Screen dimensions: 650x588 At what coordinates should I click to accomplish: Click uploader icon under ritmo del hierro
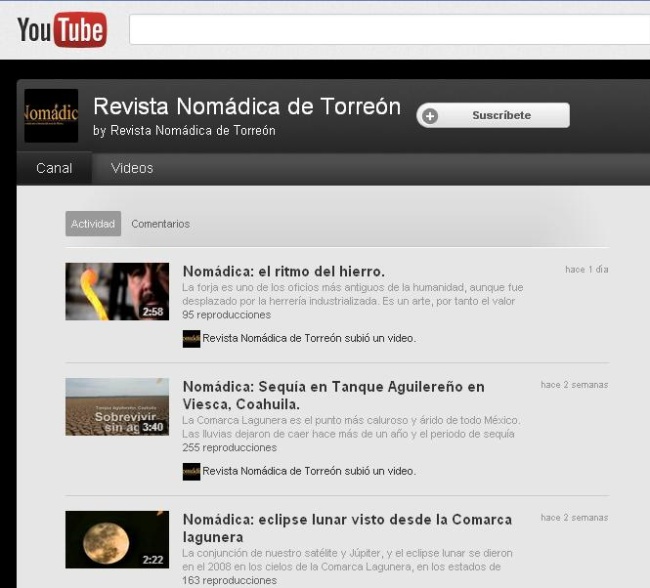pyautogui.click(x=191, y=338)
